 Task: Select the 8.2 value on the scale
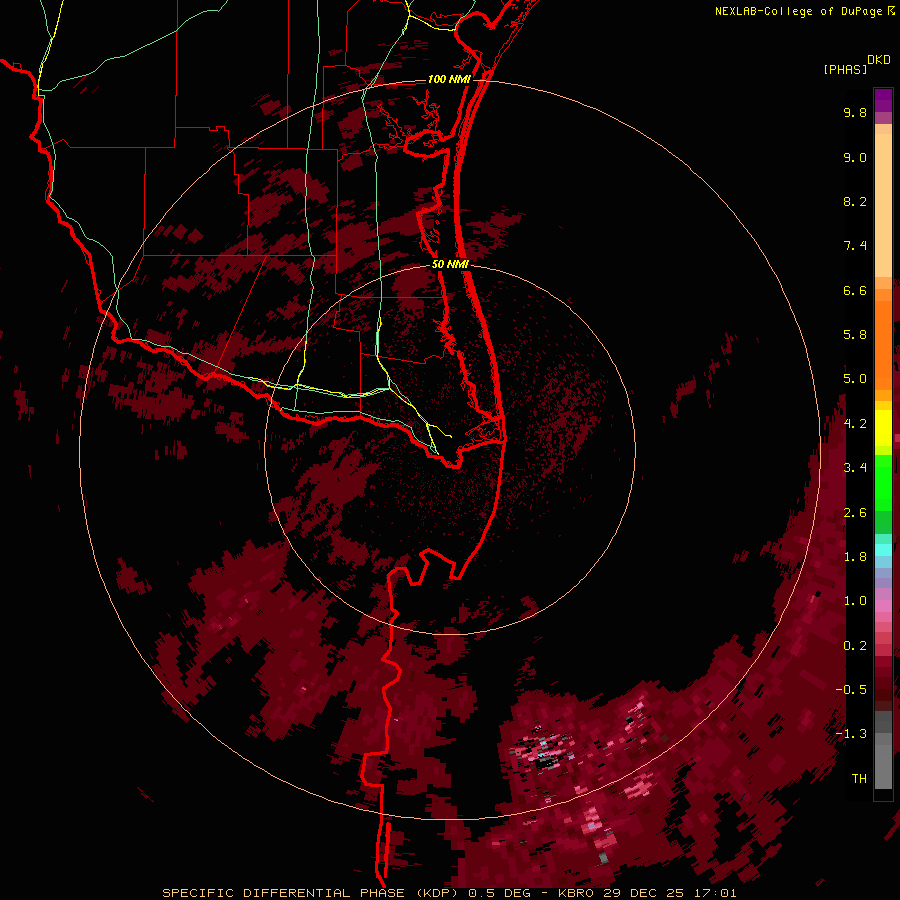pos(855,201)
